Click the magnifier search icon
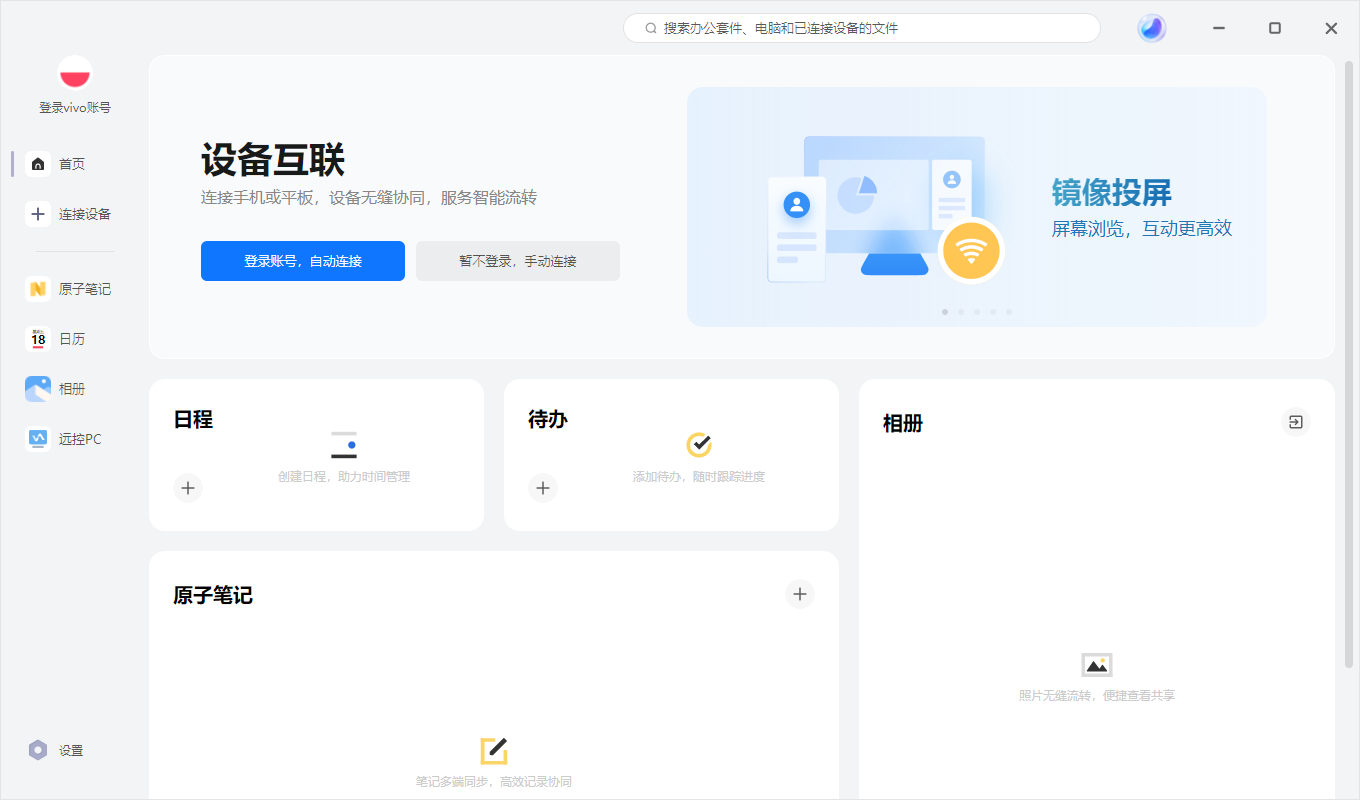The height and width of the screenshot is (800, 1360). tap(651, 28)
